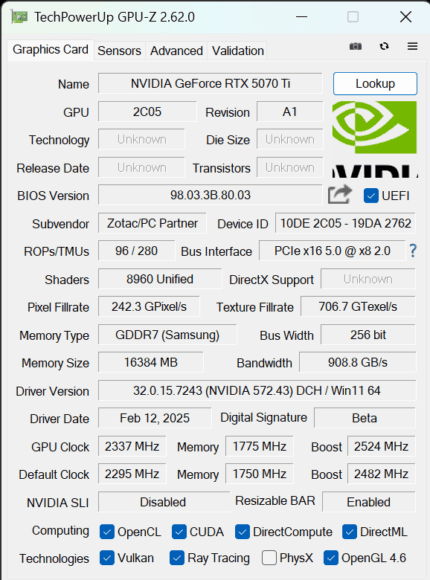Image resolution: width=430 pixels, height=580 pixels.
Task: Toggle the OpenCL checkbox
Action: point(107,532)
